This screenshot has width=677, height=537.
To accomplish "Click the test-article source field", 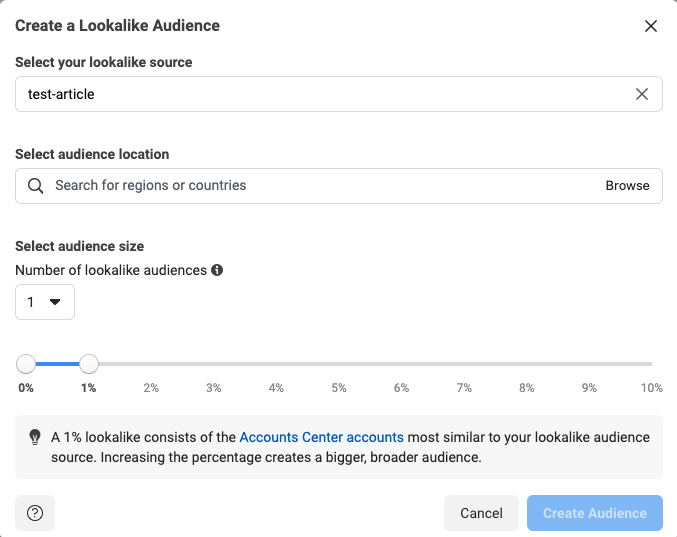I will click(339, 94).
